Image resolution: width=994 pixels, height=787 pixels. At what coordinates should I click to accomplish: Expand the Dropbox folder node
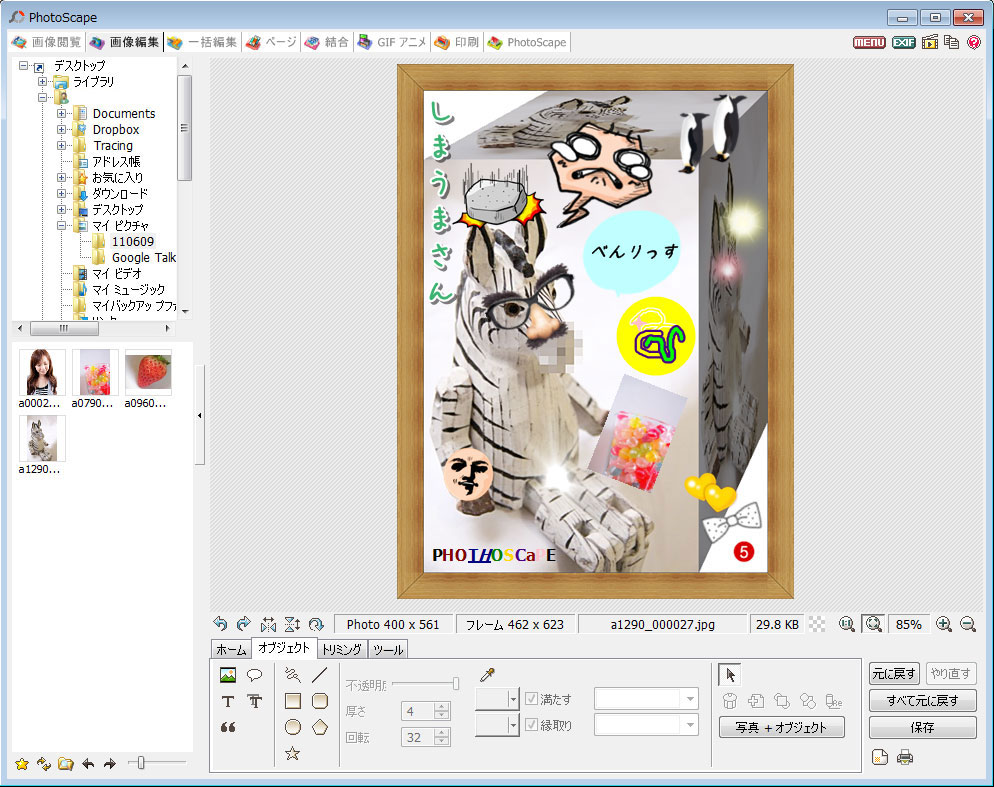click(61, 129)
